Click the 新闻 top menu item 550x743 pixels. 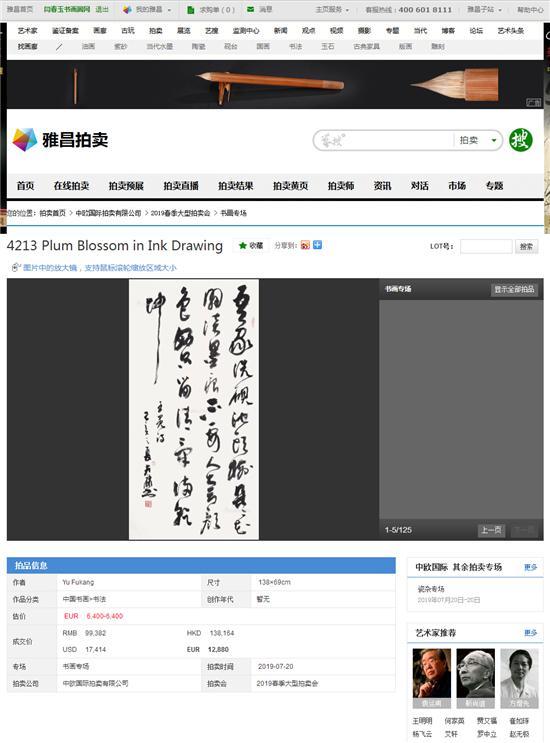(280, 30)
